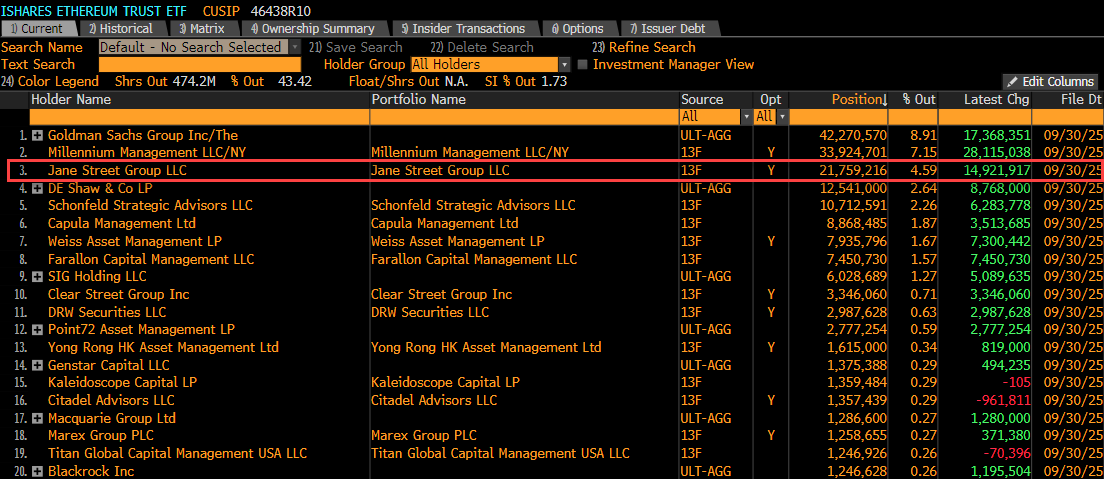Select Kaleidoscope Capital LP holder name
Screen dimensions: 1104x479
pyautogui.click(x=122, y=382)
